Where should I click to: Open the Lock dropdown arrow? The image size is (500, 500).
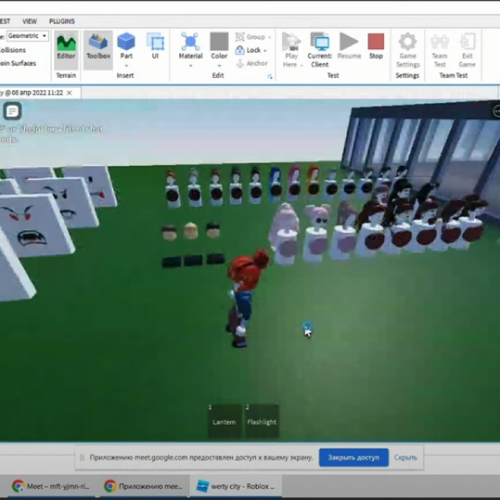pos(265,50)
